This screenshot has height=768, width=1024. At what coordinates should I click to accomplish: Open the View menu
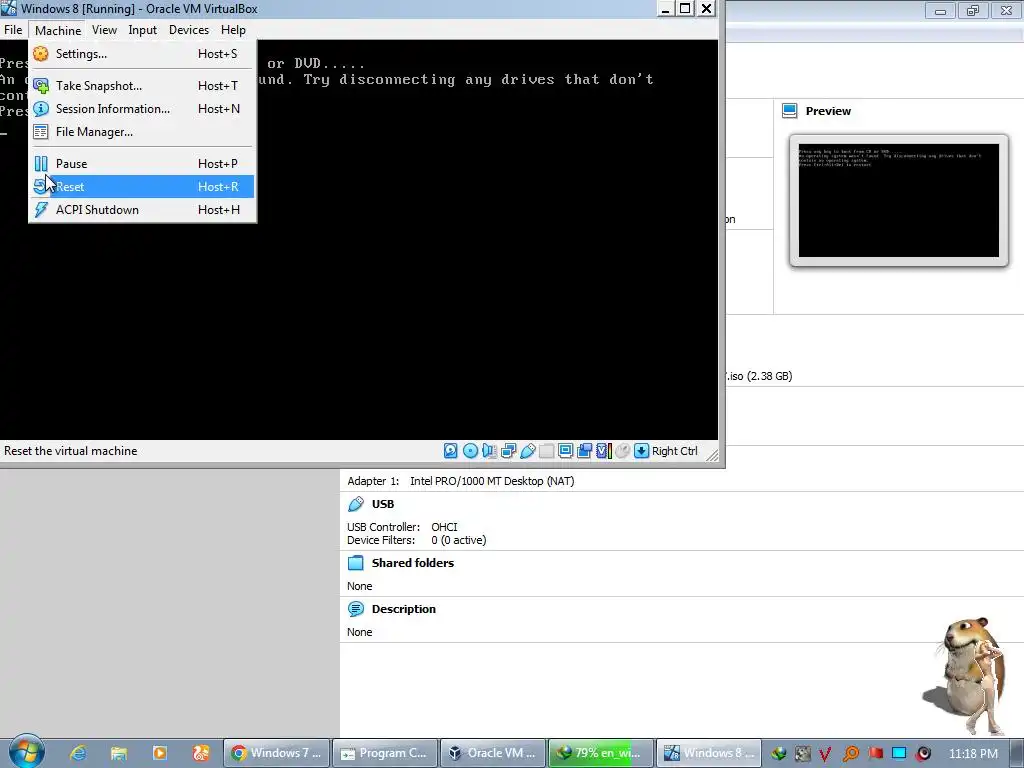coord(104,30)
